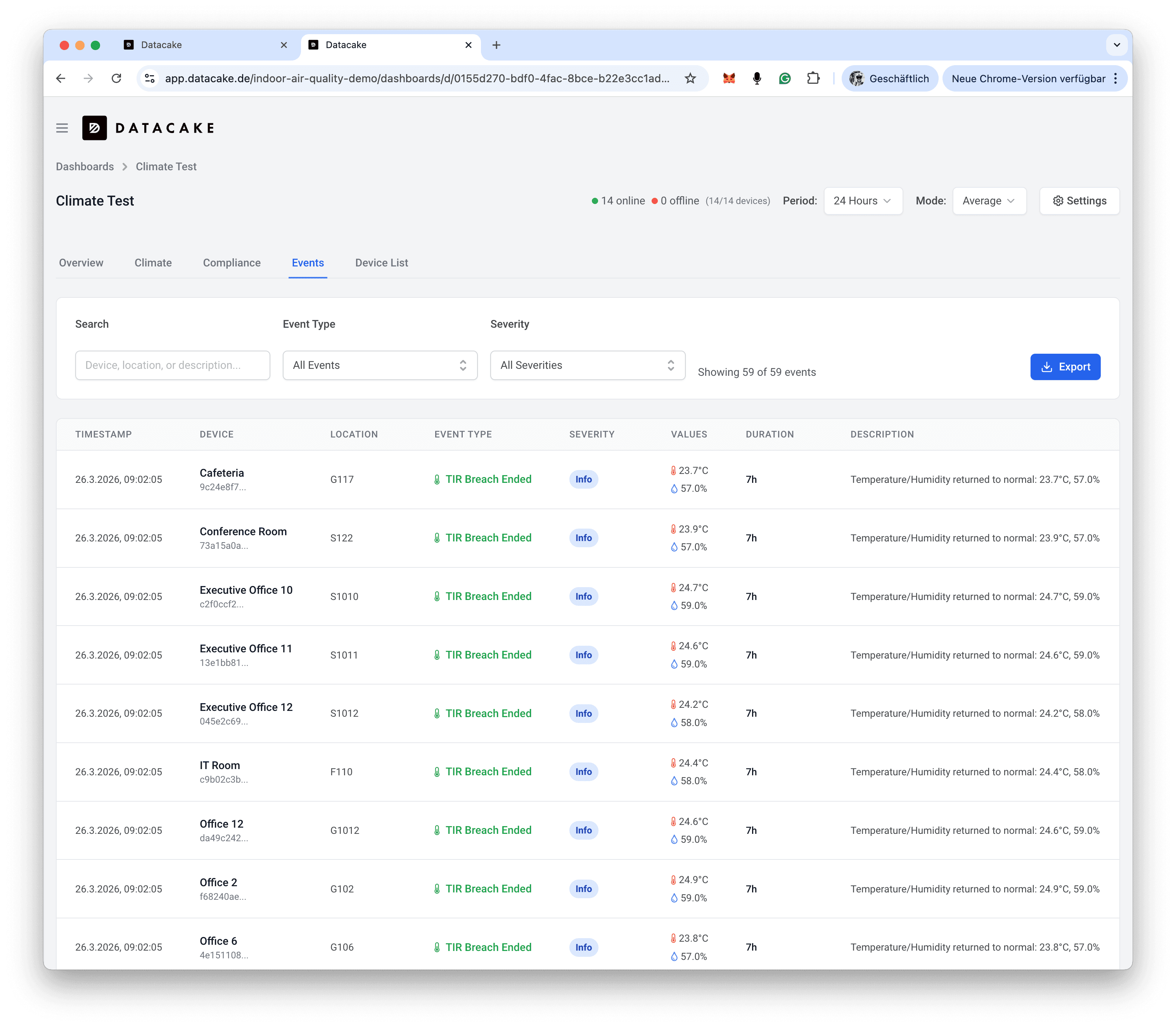
Task: Go back with browser back arrow
Action: coord(61,78)
